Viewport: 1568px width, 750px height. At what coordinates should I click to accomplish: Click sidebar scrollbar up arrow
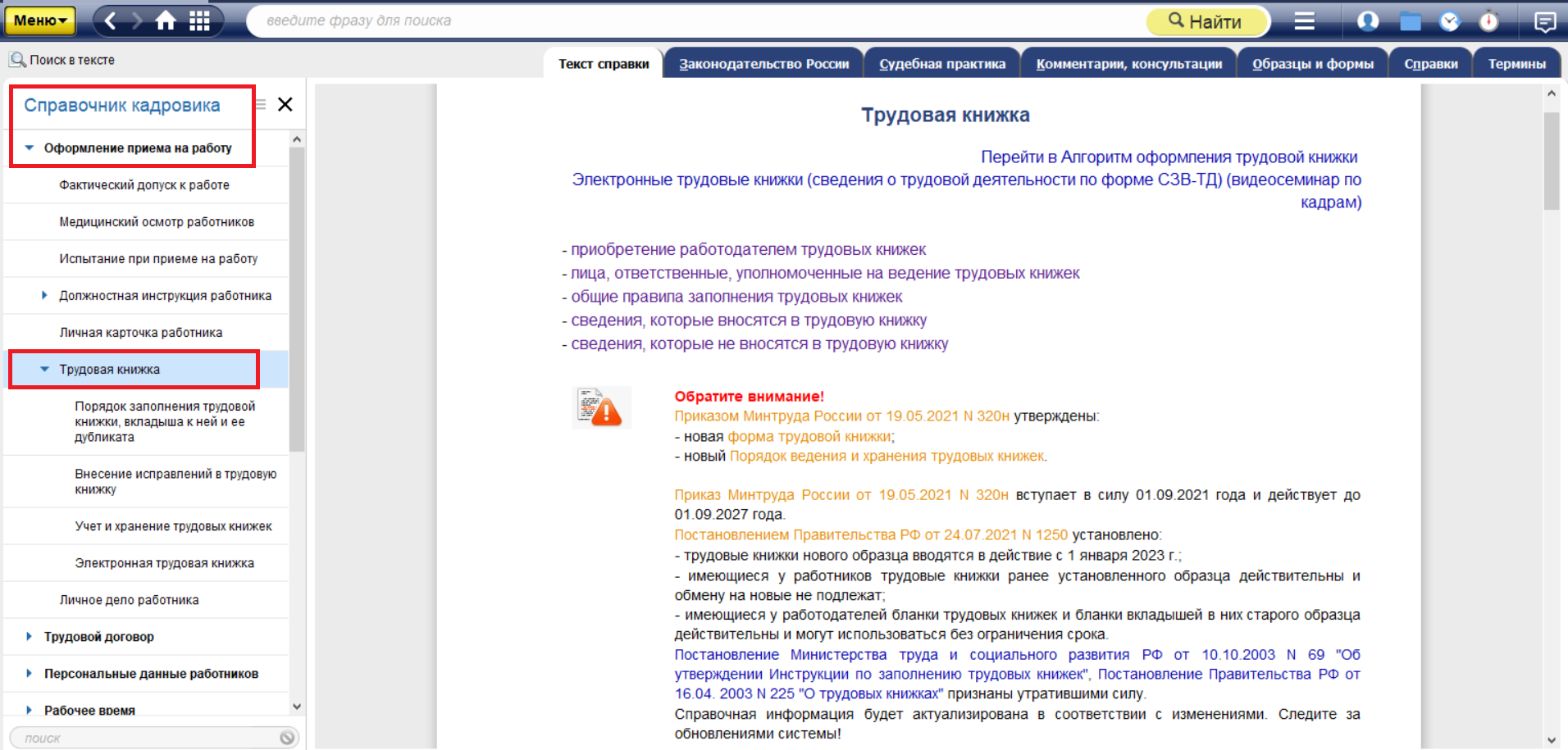tap(297, 140)
